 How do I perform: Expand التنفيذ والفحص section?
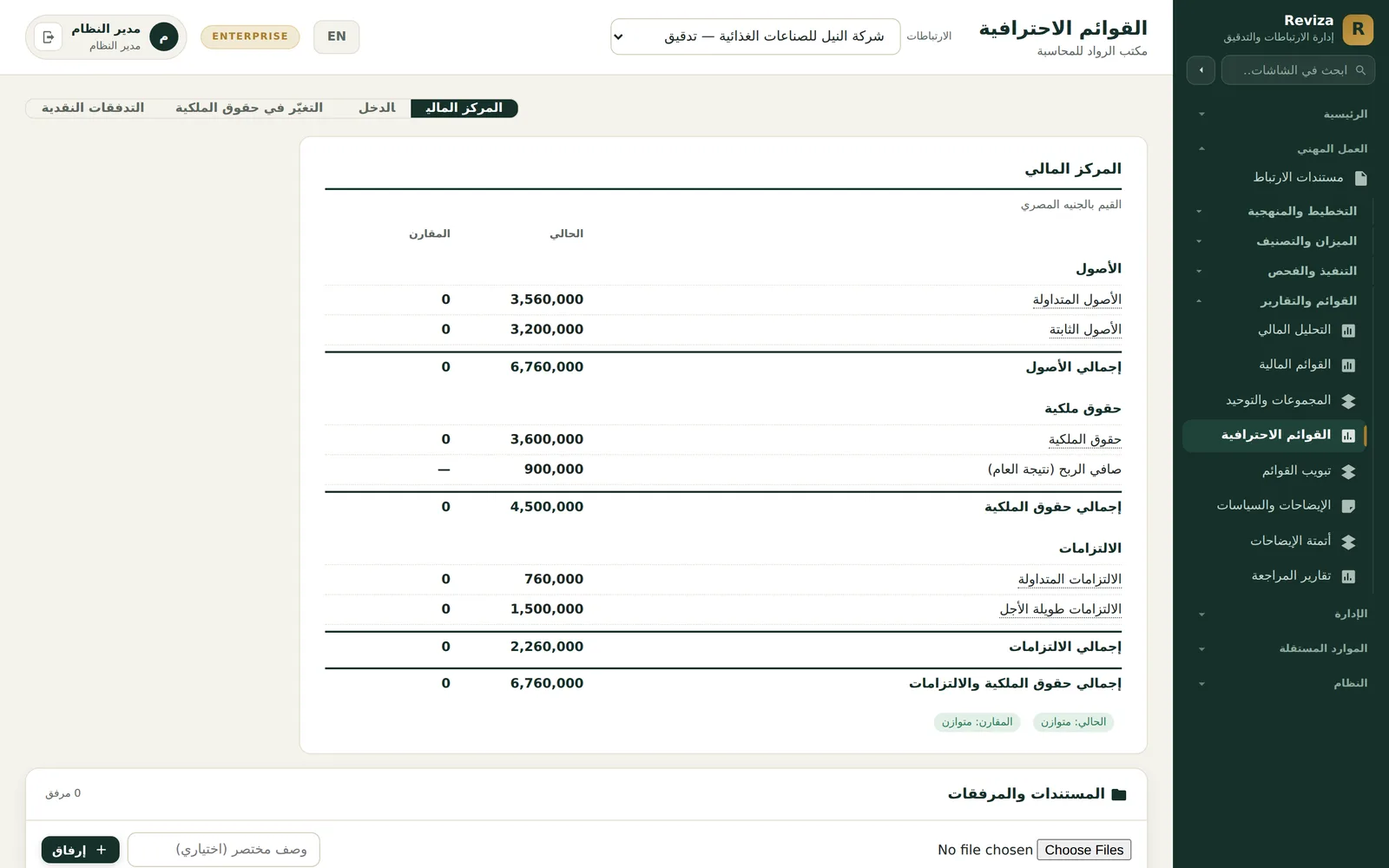pyautogui.click(x=1276, y=271)
